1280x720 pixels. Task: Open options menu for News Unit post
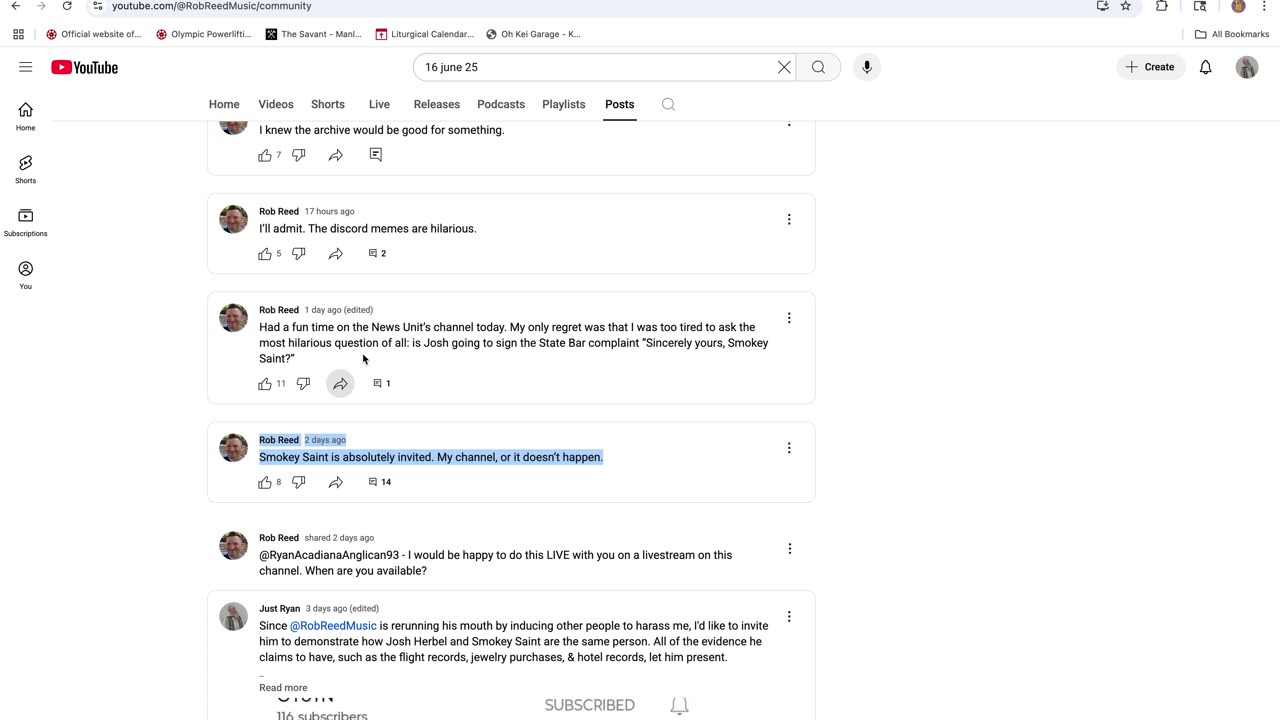[x=789, y=318]
